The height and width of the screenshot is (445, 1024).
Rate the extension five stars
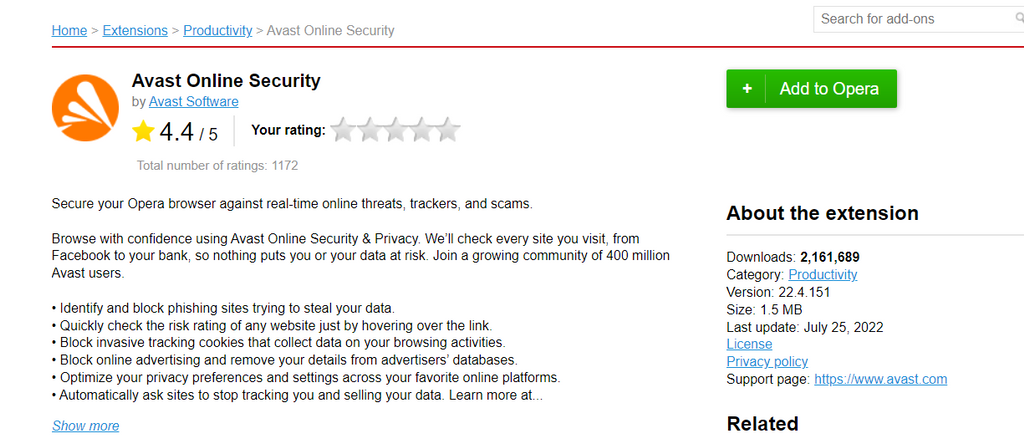point(448,129)
